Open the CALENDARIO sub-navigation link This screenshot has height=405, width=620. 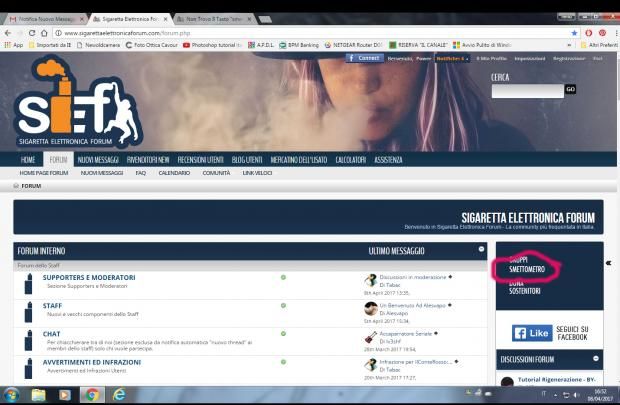point(174,173)
